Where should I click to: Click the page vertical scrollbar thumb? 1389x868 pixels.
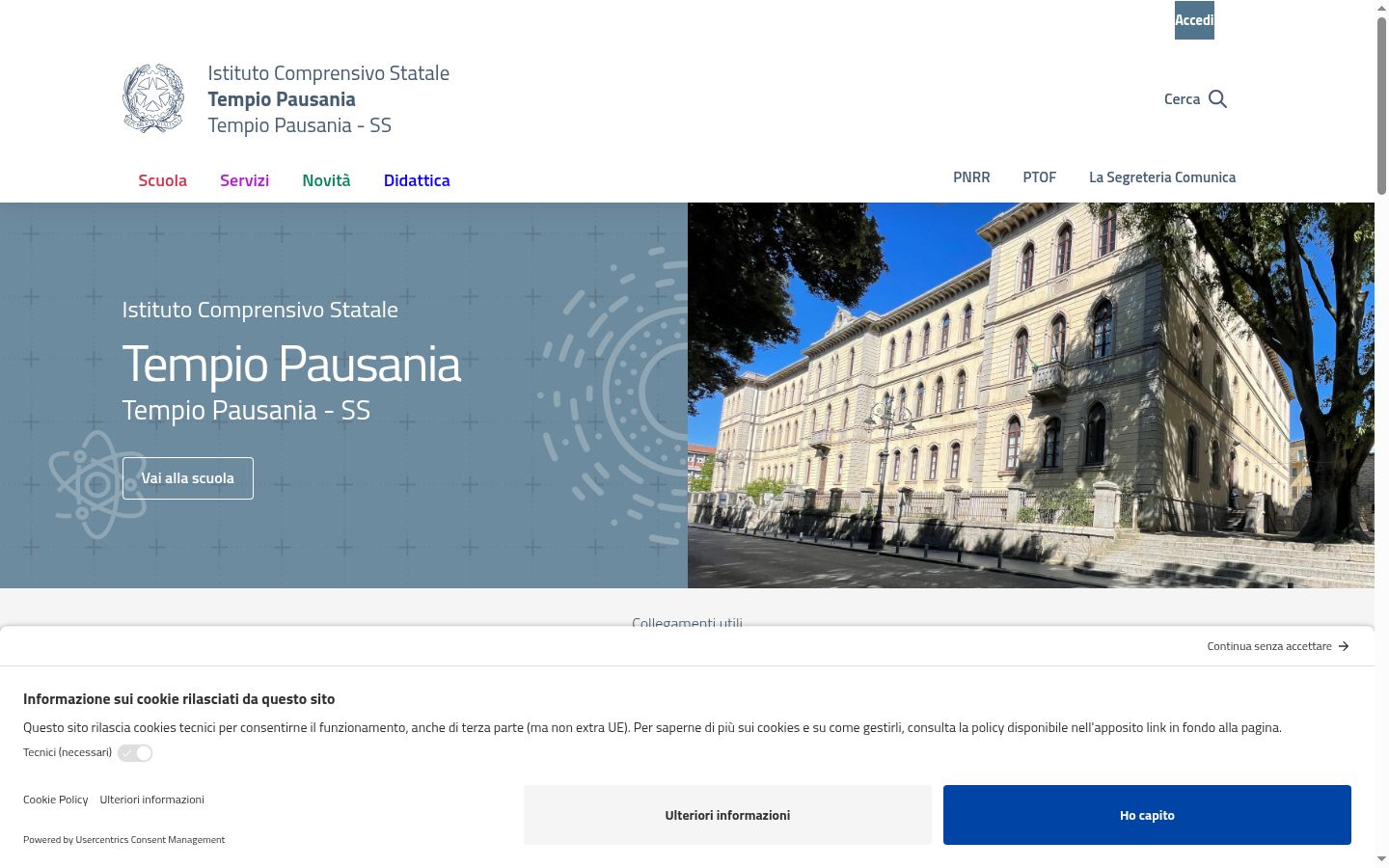1381,106
